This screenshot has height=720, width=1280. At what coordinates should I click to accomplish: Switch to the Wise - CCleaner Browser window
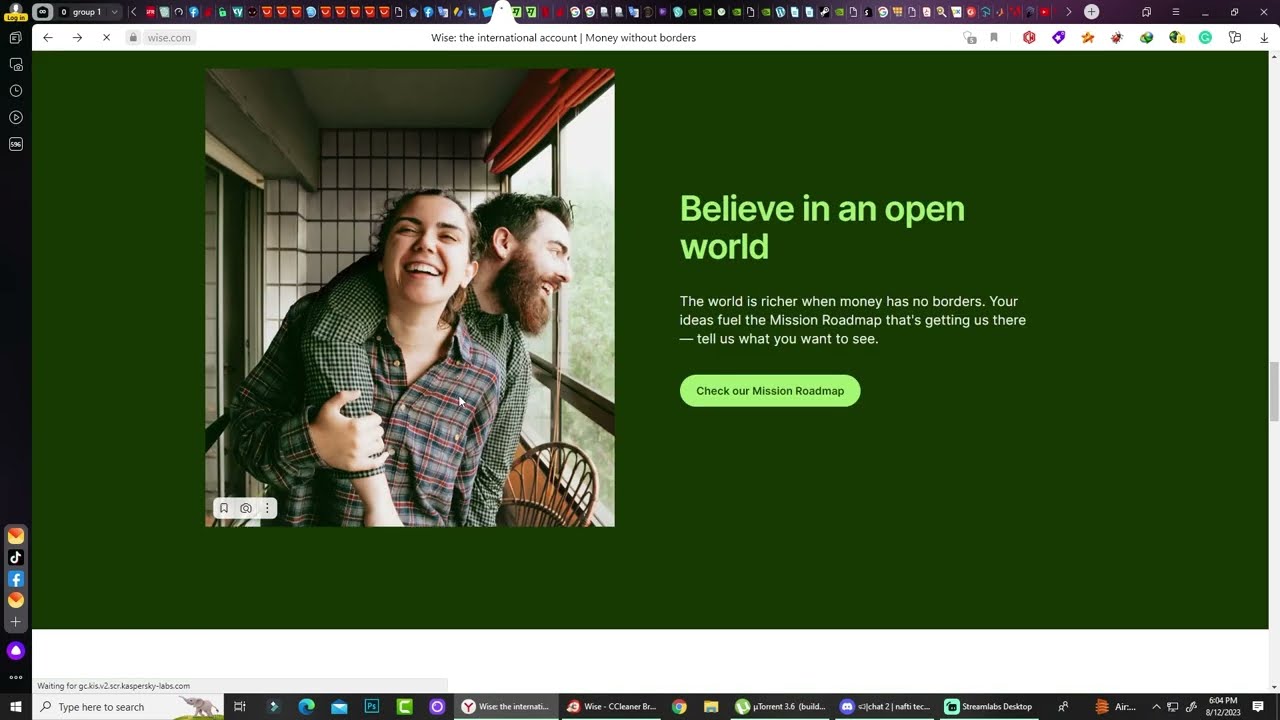tap(611, 707)
